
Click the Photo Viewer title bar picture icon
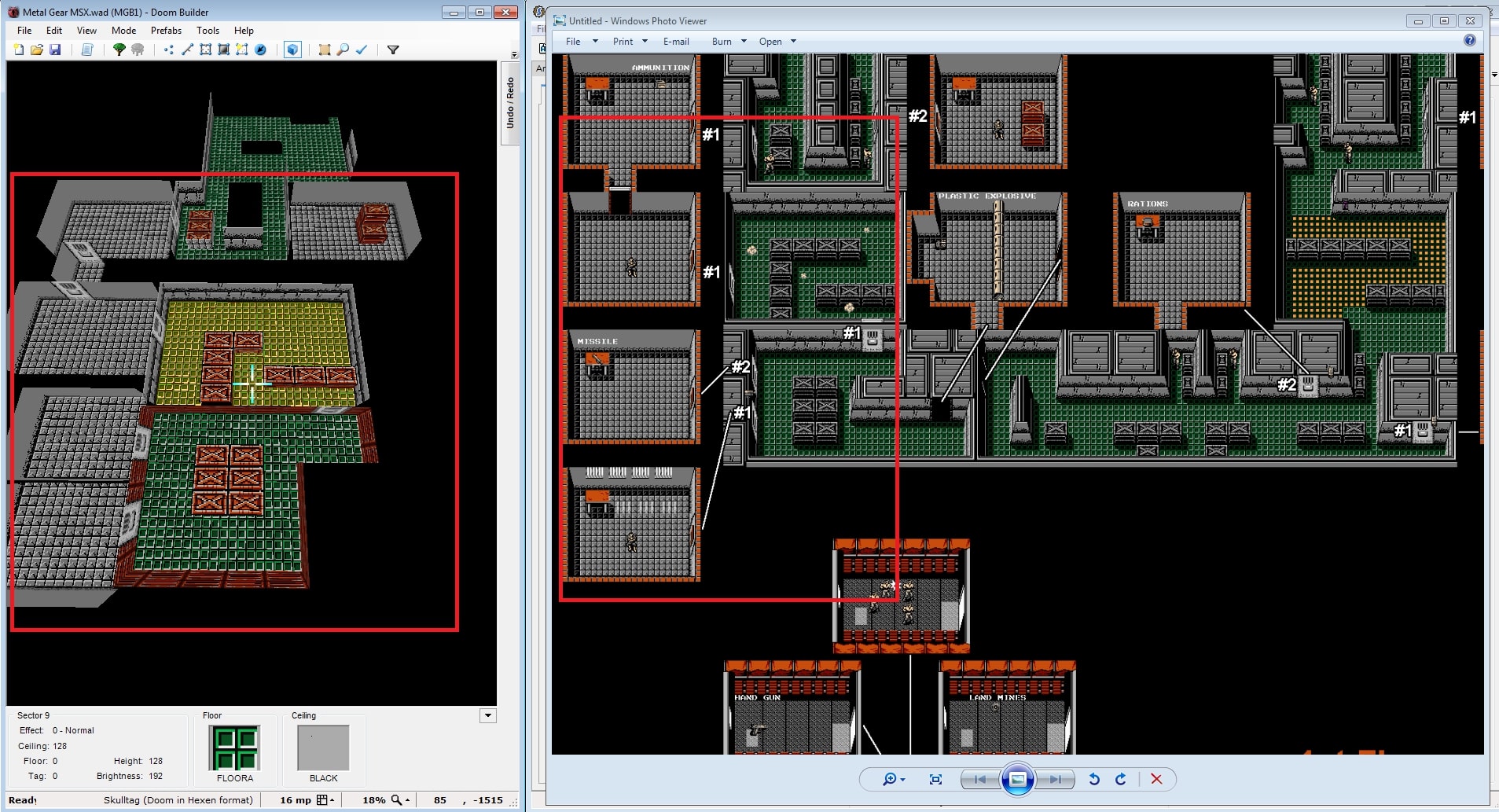[x=559, y=20]
